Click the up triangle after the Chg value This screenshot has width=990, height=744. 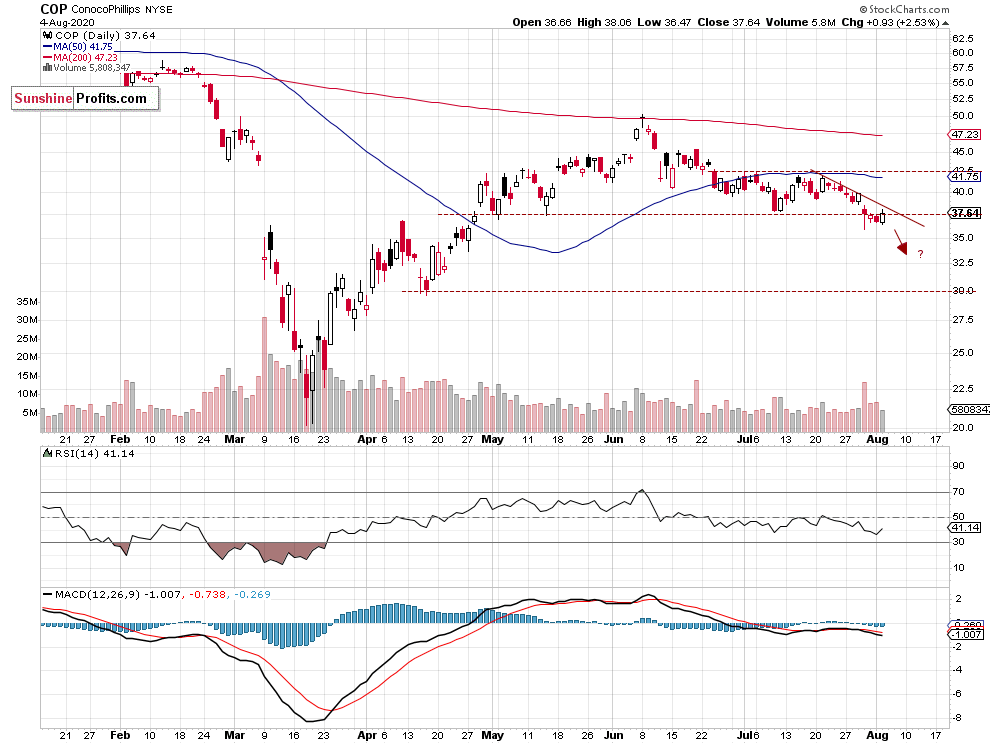tap(945, 23)
